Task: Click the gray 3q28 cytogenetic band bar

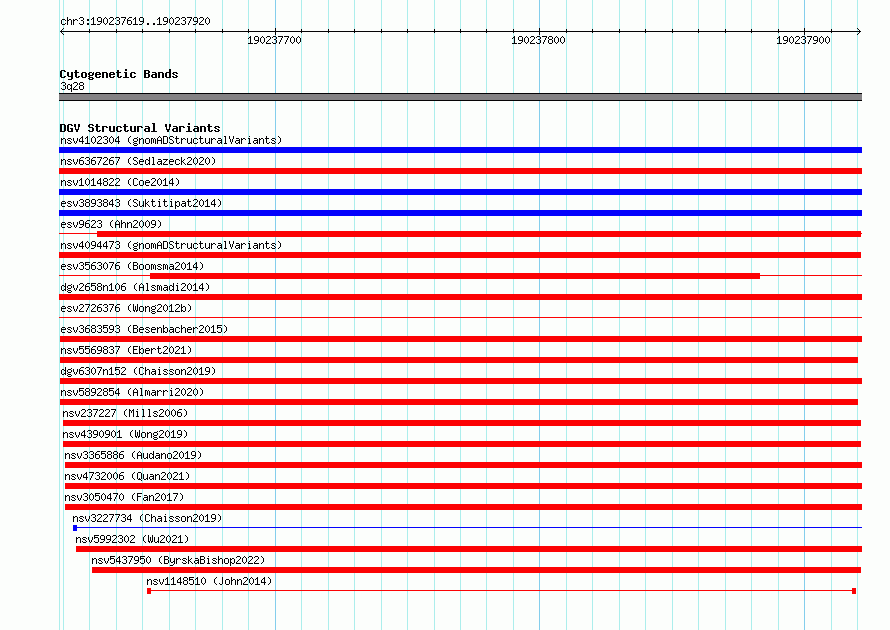Action: click(x=460, y=97)
